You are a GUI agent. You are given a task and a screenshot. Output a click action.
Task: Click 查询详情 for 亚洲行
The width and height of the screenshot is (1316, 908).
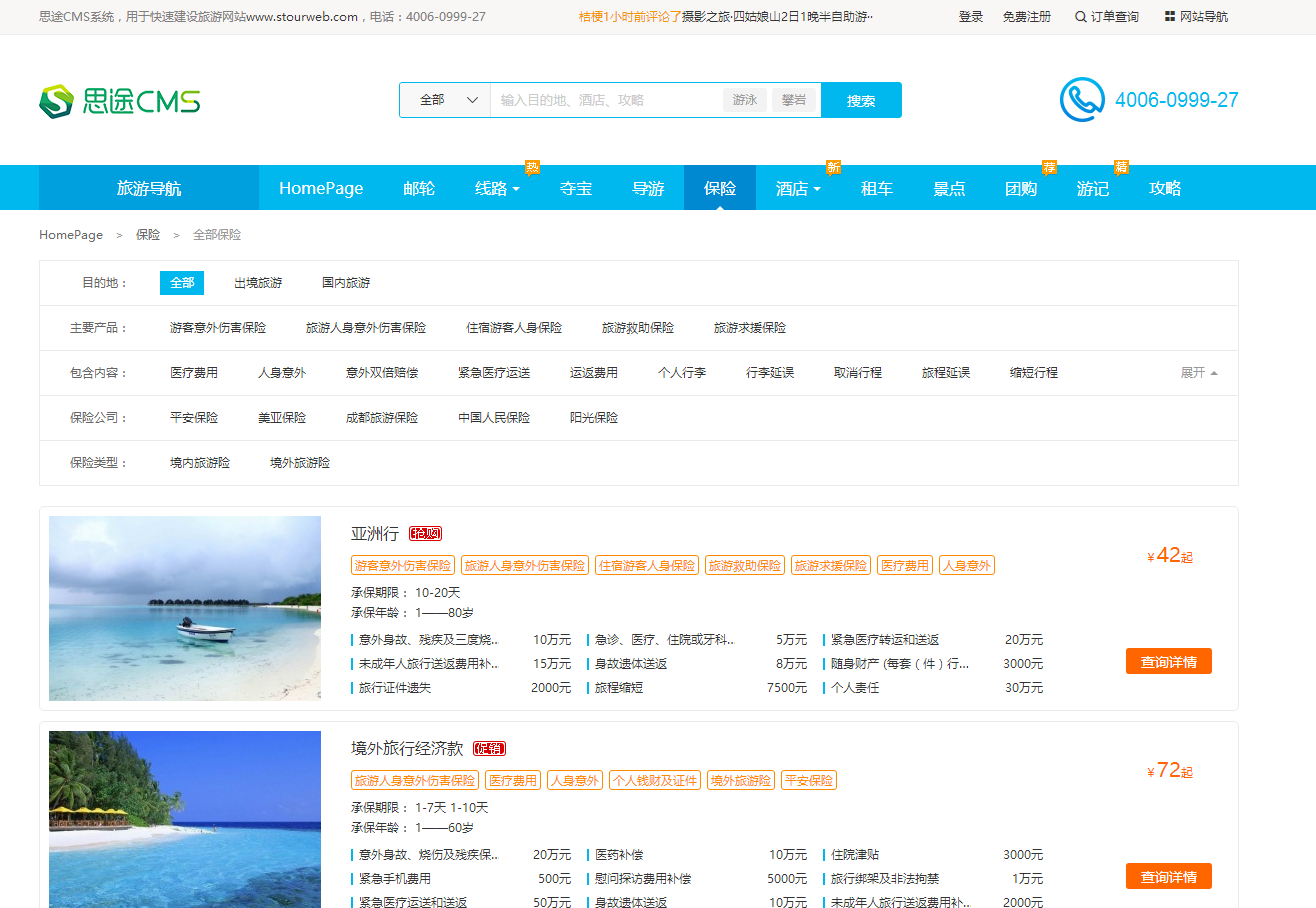tap(1168, 661)
